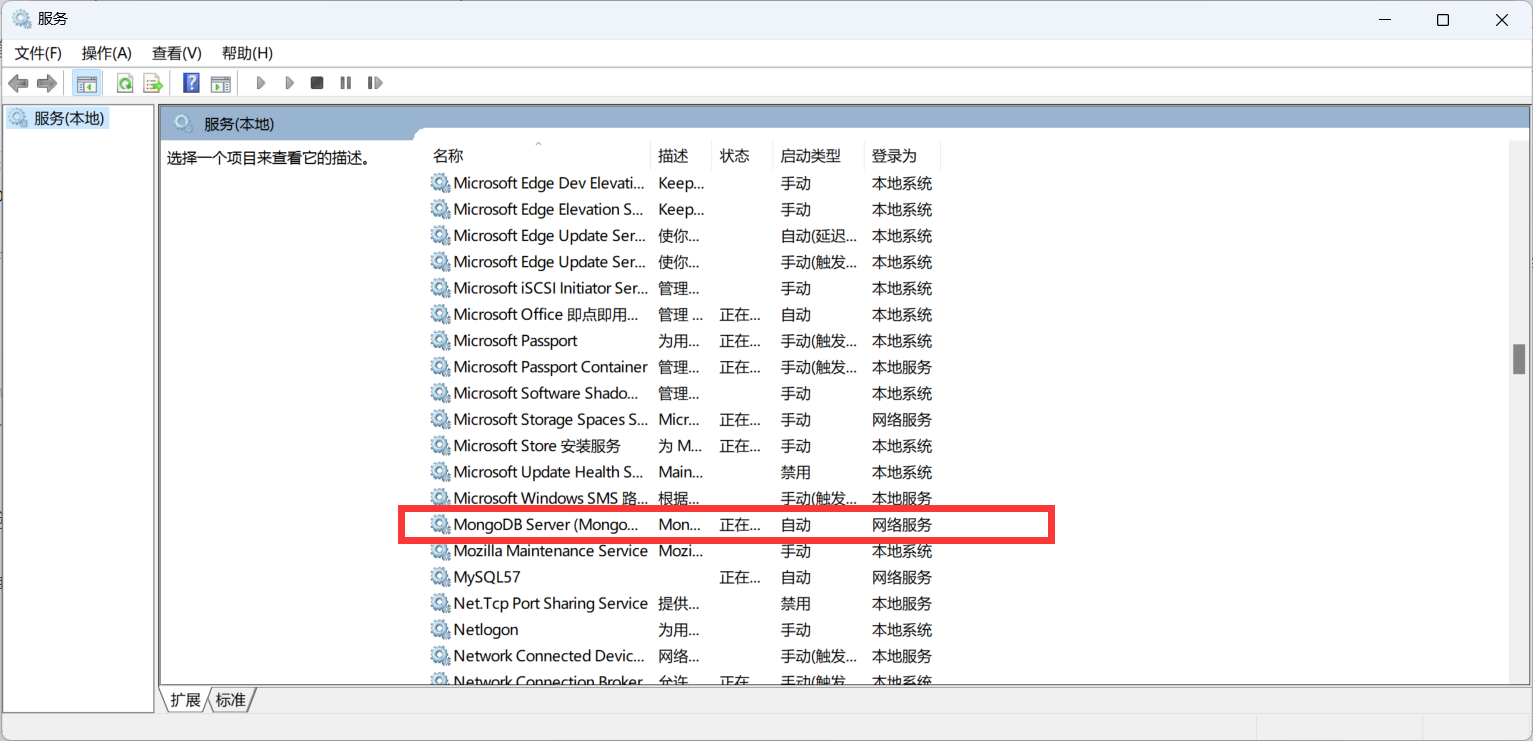The height and width of the screenshot is (741, 1533).
Task: Click gear icon of Microsoft Store 安装服务
Action: click(440, 445)
